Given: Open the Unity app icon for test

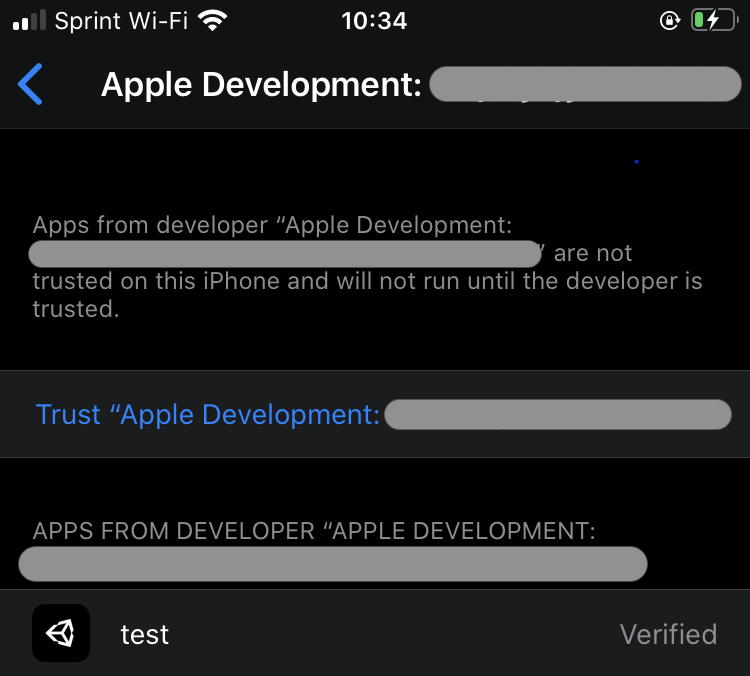Looking at the screenshot, I should coord(61,633).
